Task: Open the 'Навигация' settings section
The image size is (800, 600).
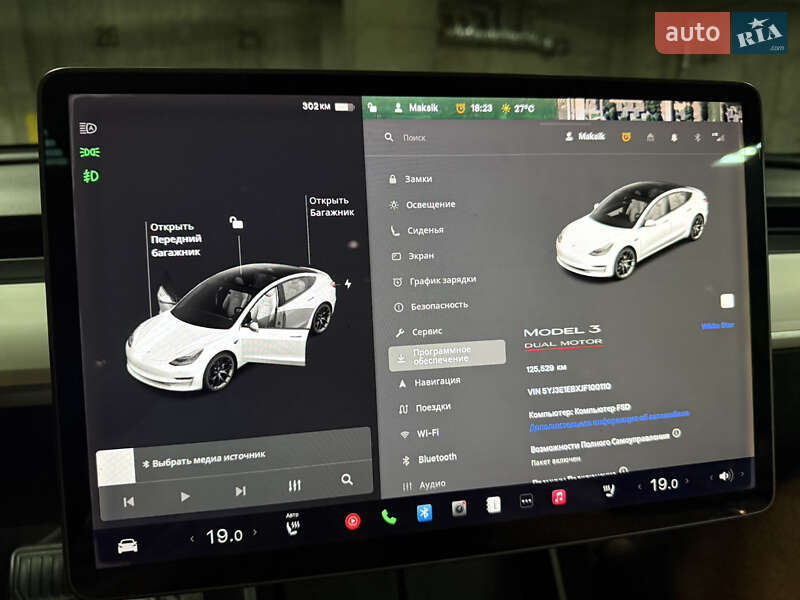Action: (437, 382)
